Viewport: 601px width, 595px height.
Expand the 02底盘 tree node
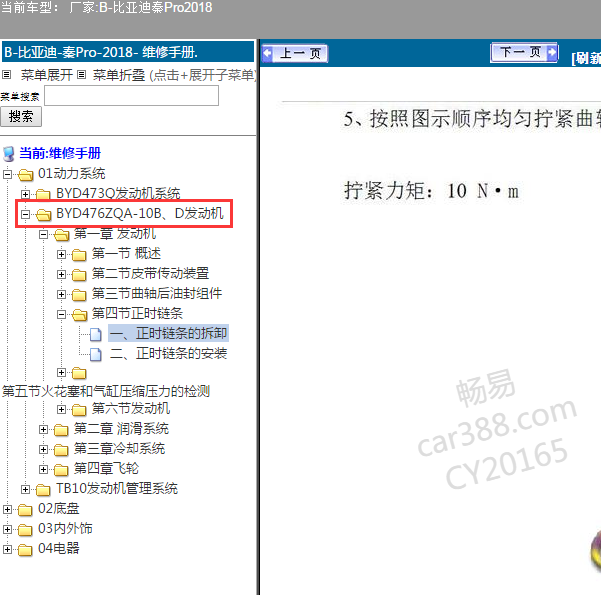coord(7,509)
